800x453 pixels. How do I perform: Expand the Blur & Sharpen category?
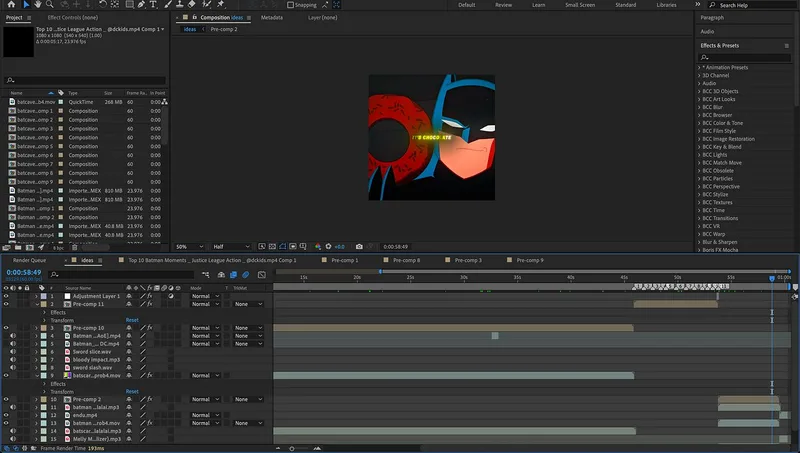(x=699, y=242)
